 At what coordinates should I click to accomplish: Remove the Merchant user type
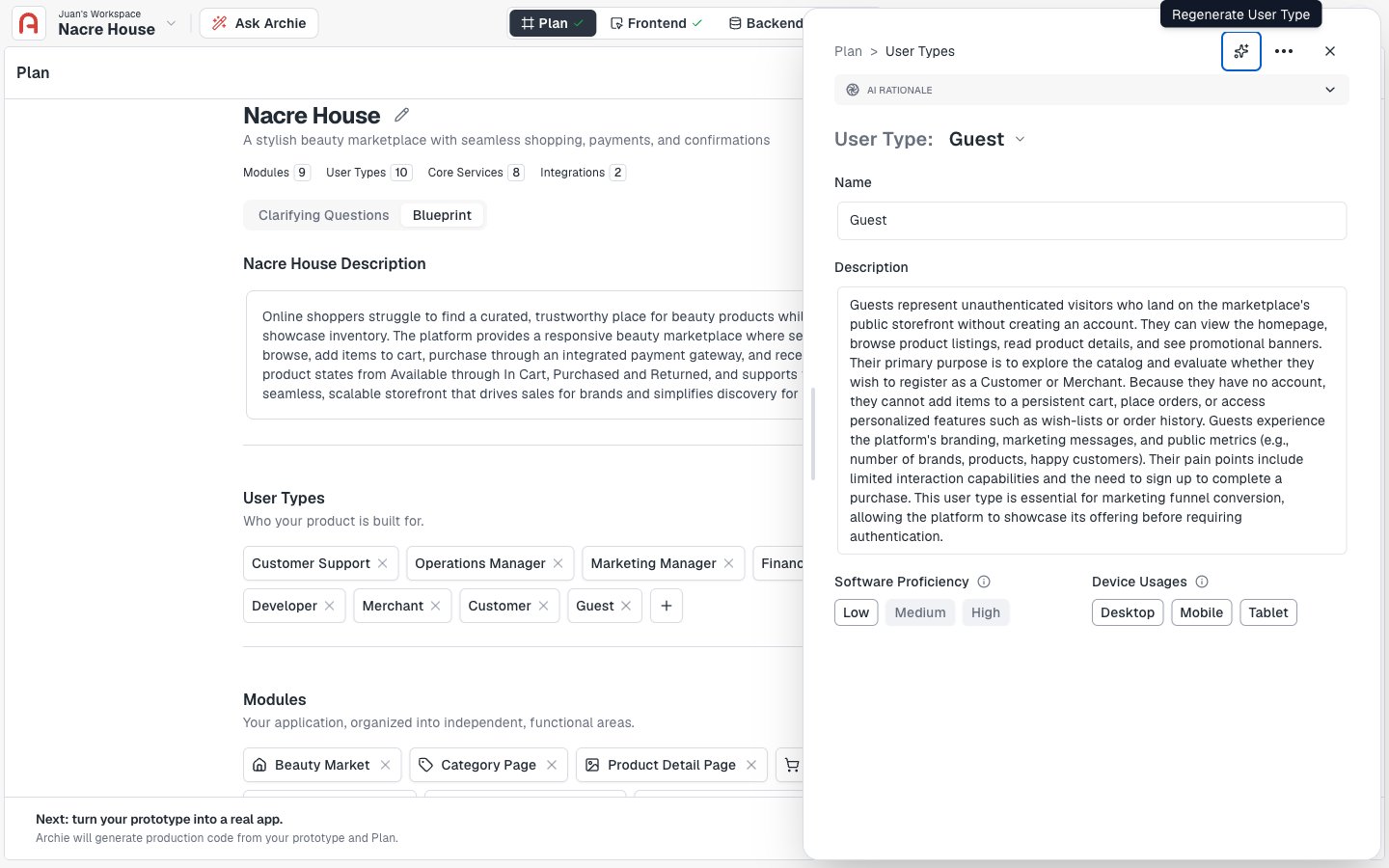tap(436, 606)
